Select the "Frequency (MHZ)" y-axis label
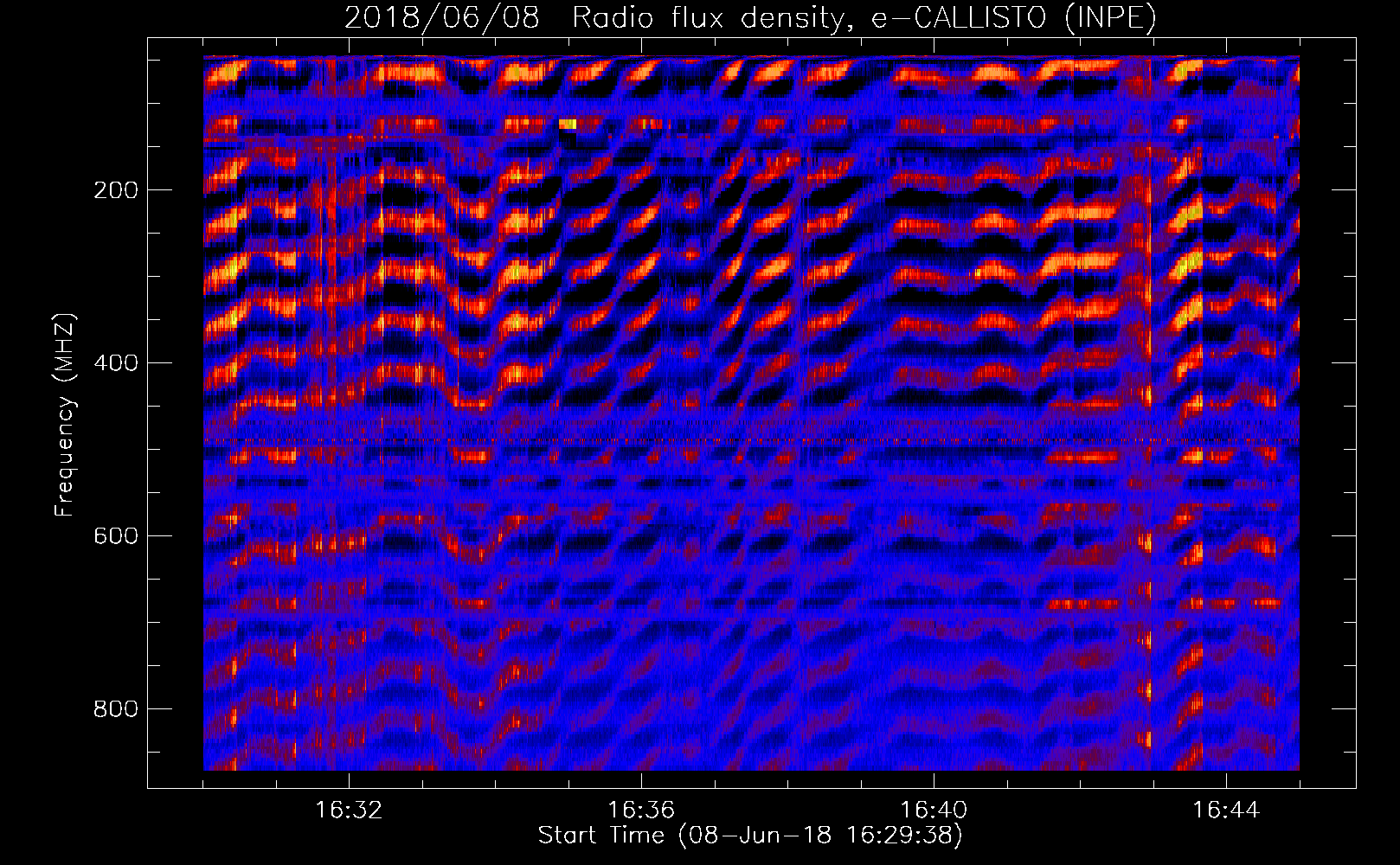 coord(65,415)
